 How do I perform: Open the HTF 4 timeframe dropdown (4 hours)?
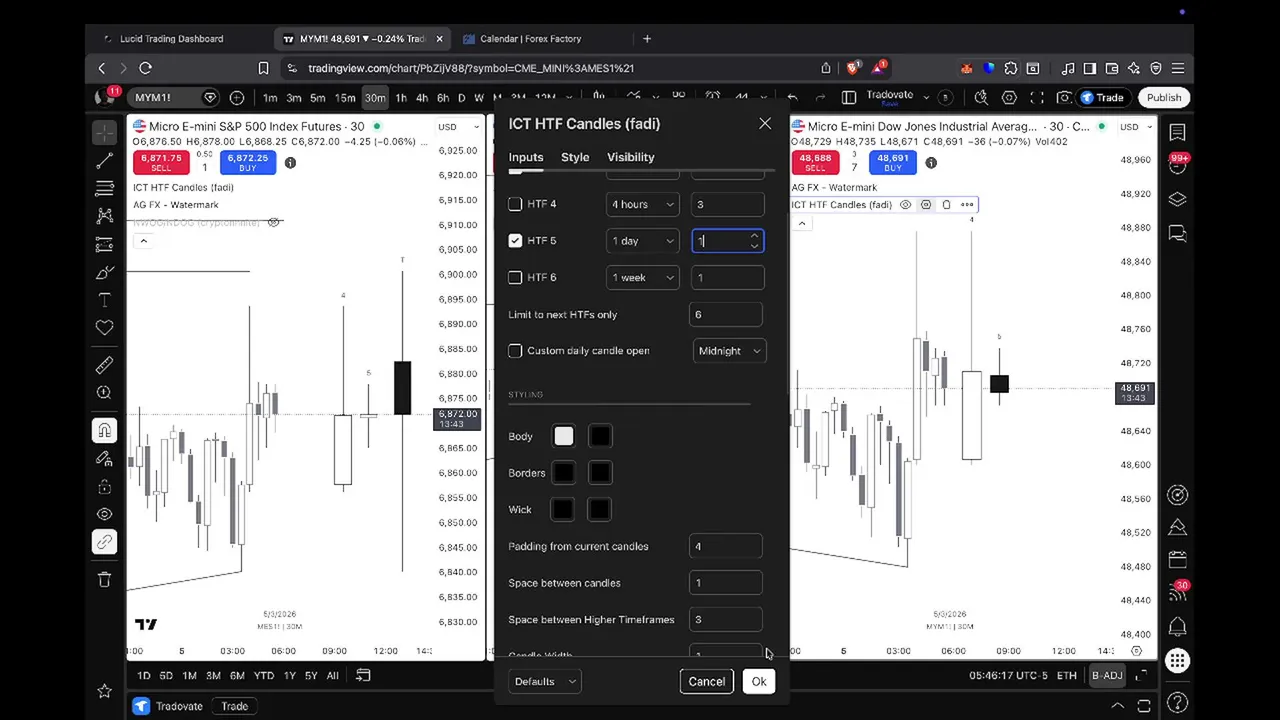tap(642, 204)
